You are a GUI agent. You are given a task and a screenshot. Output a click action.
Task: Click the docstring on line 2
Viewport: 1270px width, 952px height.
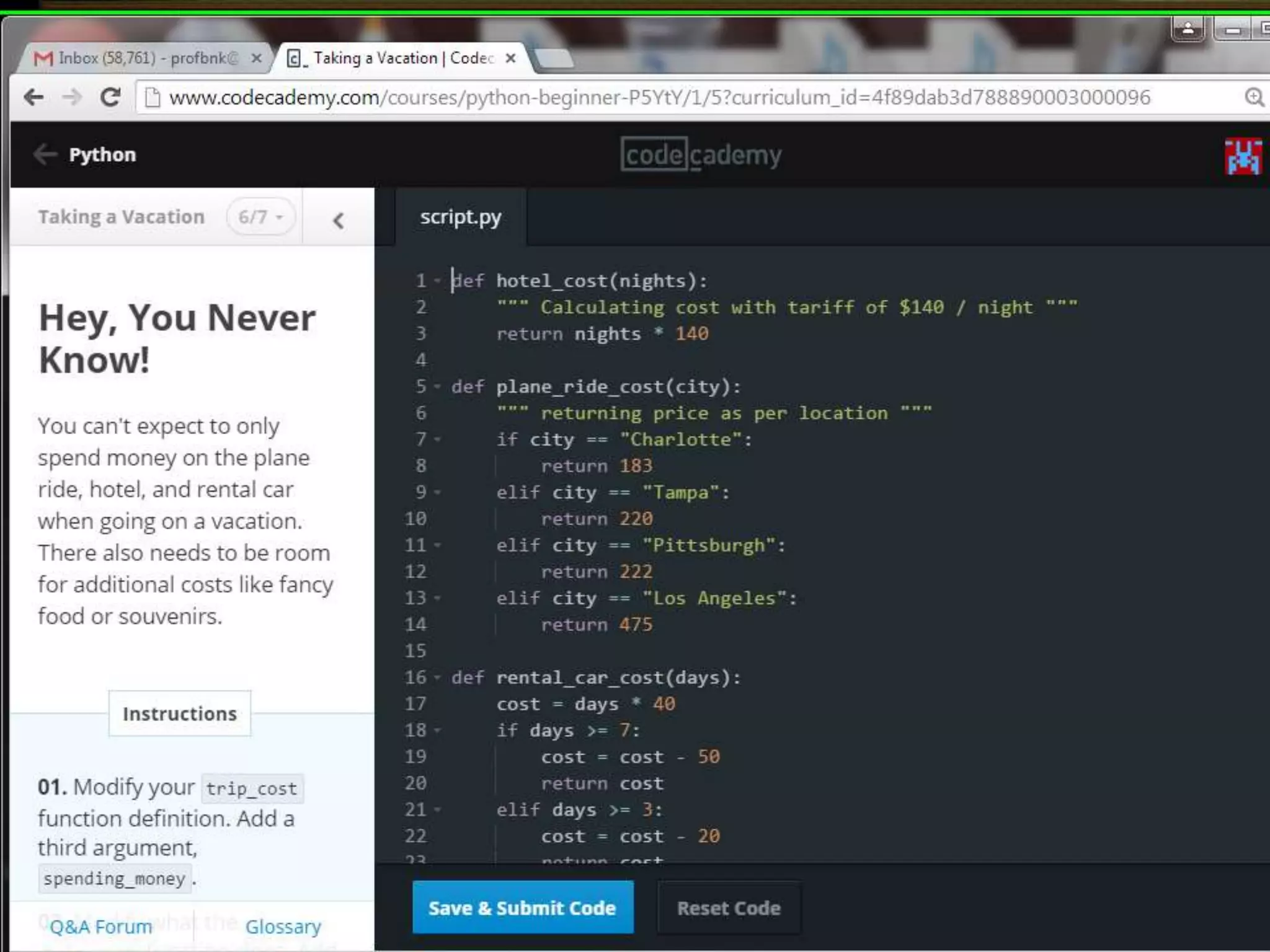(x=787, y=307)
